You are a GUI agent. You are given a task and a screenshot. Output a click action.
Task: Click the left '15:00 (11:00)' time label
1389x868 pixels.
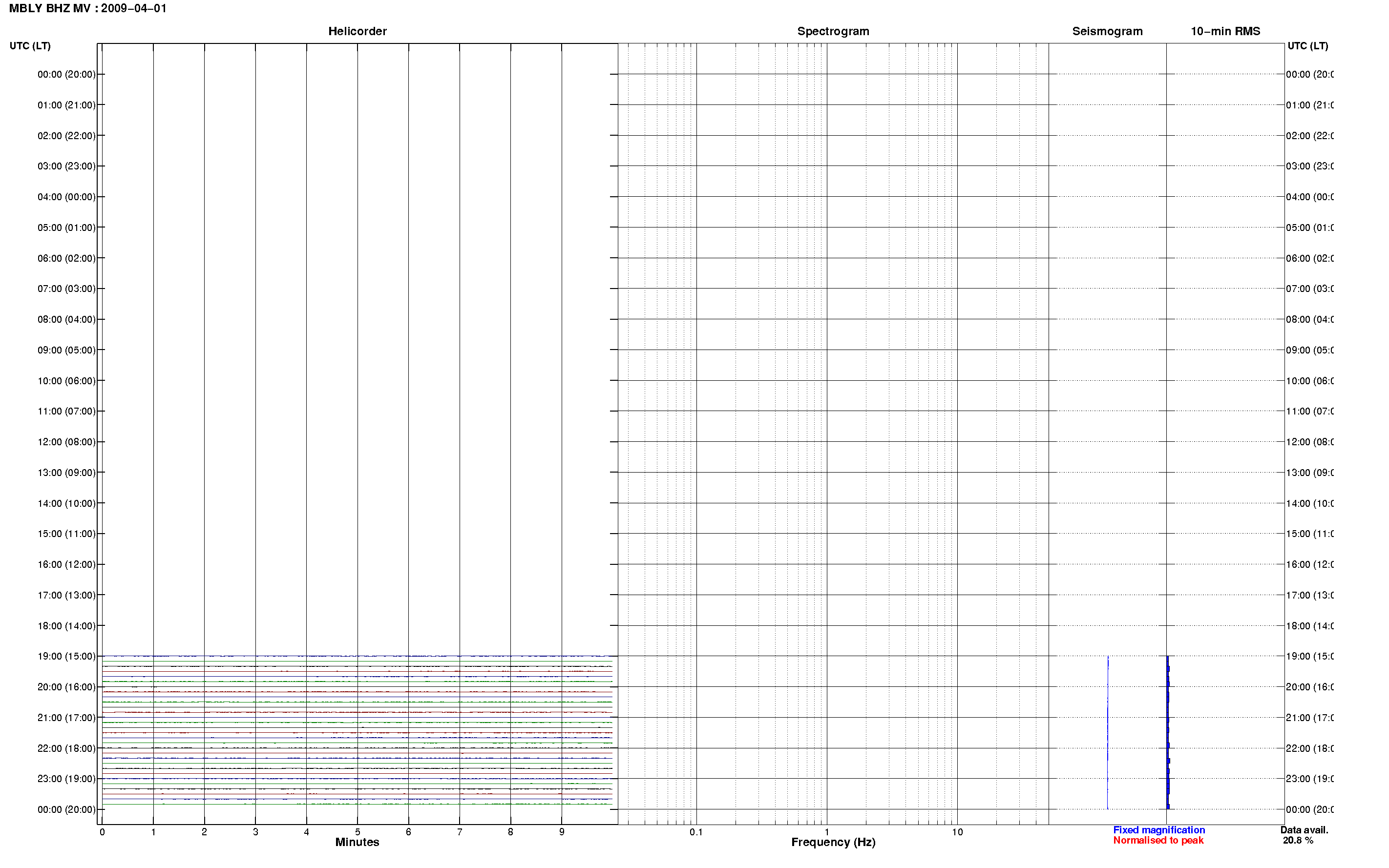click(66, 534)
